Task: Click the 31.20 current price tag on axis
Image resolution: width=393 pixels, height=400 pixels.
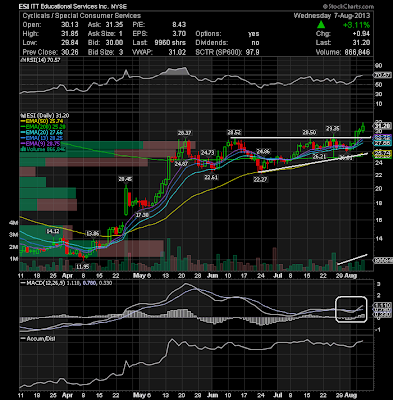Action: click(382, 126)
